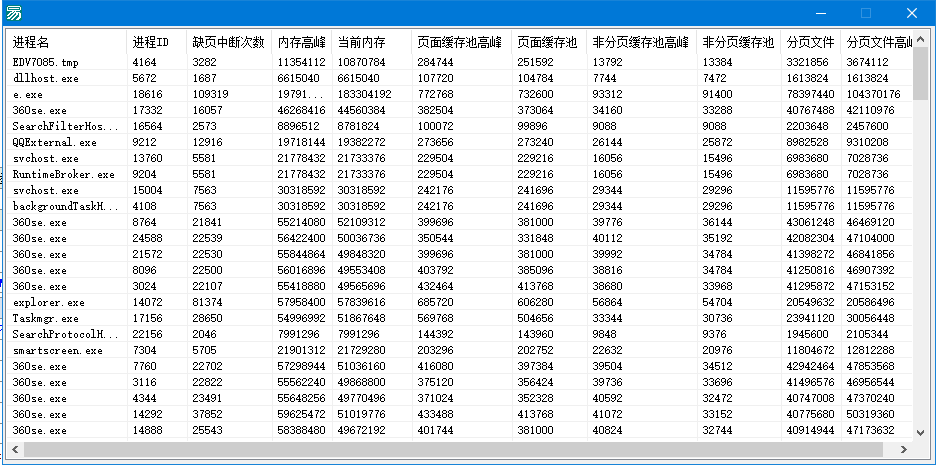
Task: Click process ID 3116 cell
Action: point(144,382)
